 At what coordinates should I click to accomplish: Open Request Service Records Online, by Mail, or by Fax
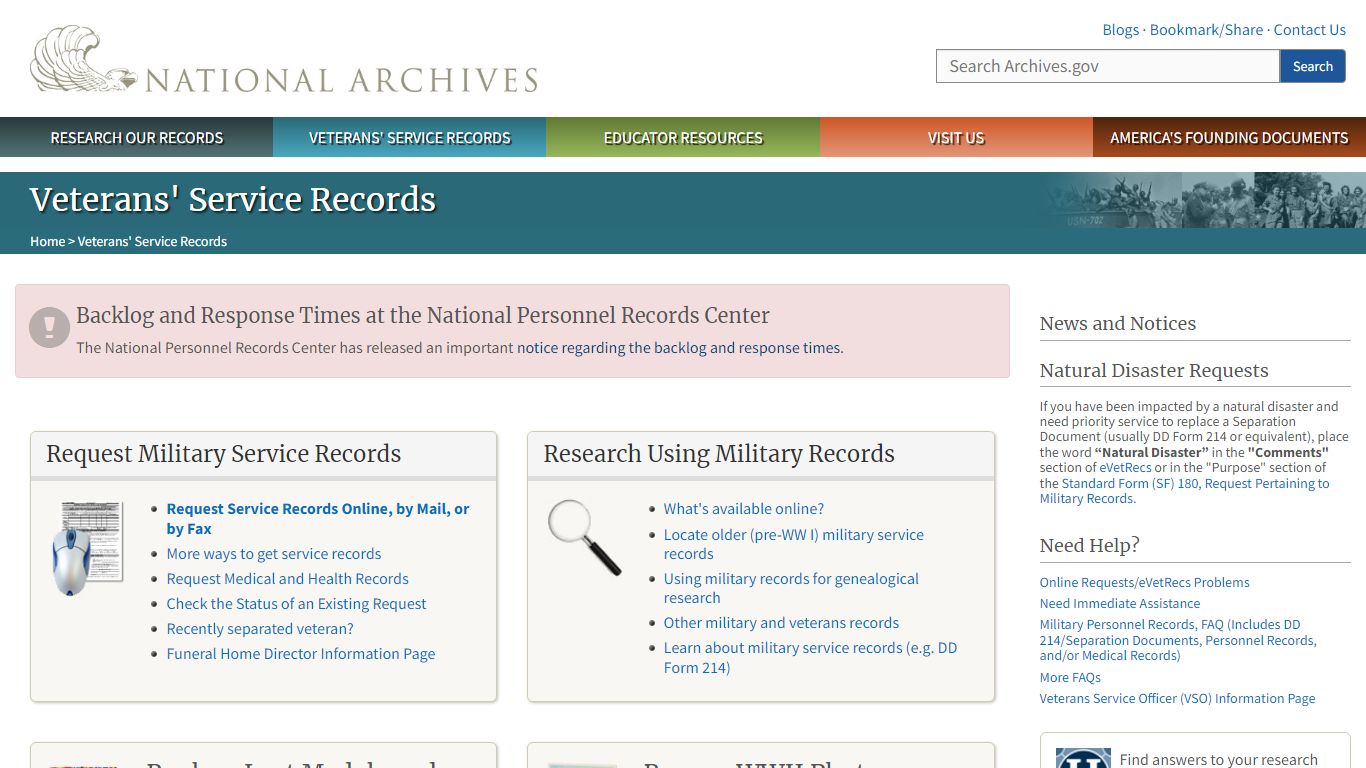click(318, 518)
